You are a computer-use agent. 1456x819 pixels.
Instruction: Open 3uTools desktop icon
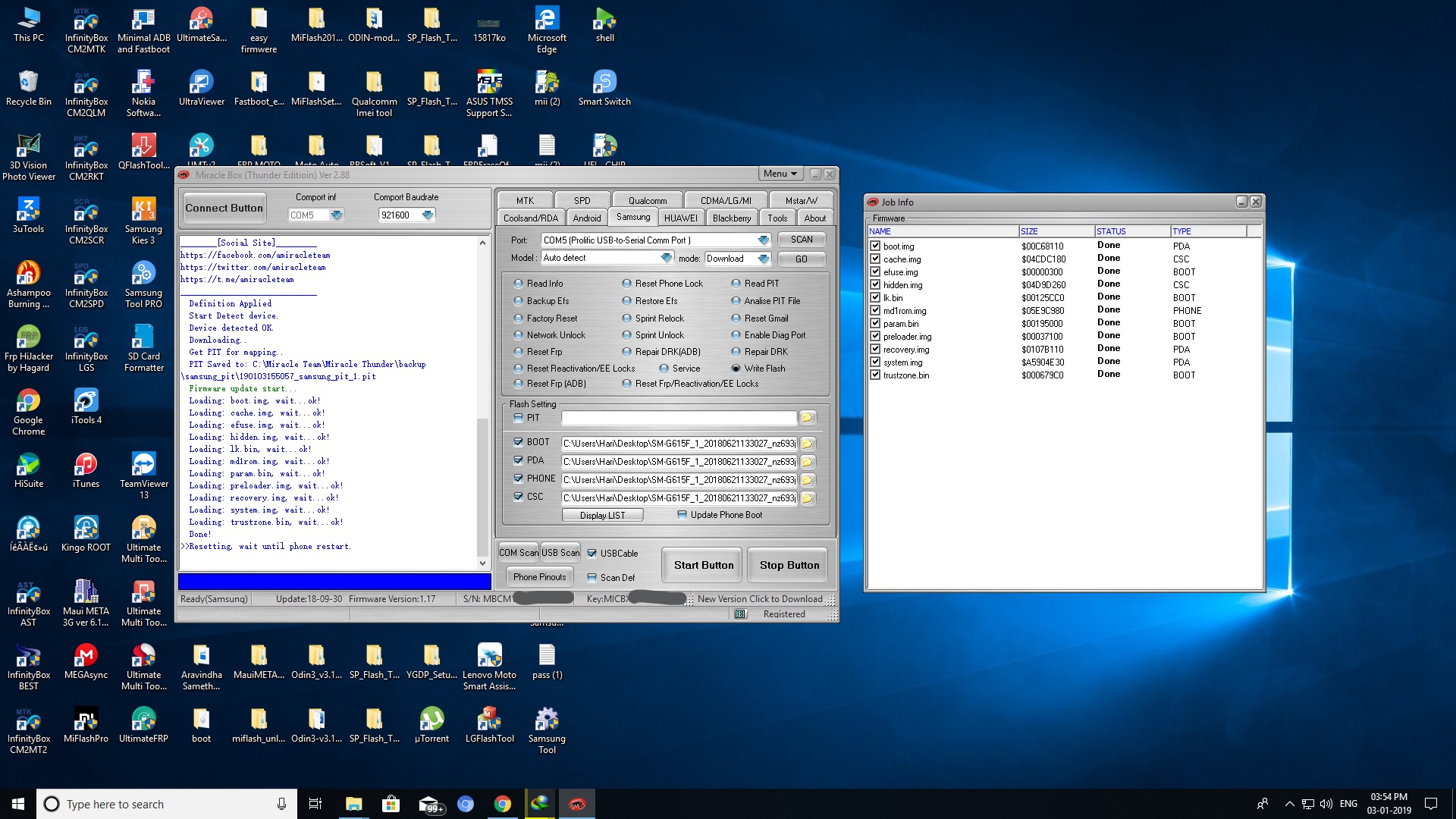click(x=28, y=215)
